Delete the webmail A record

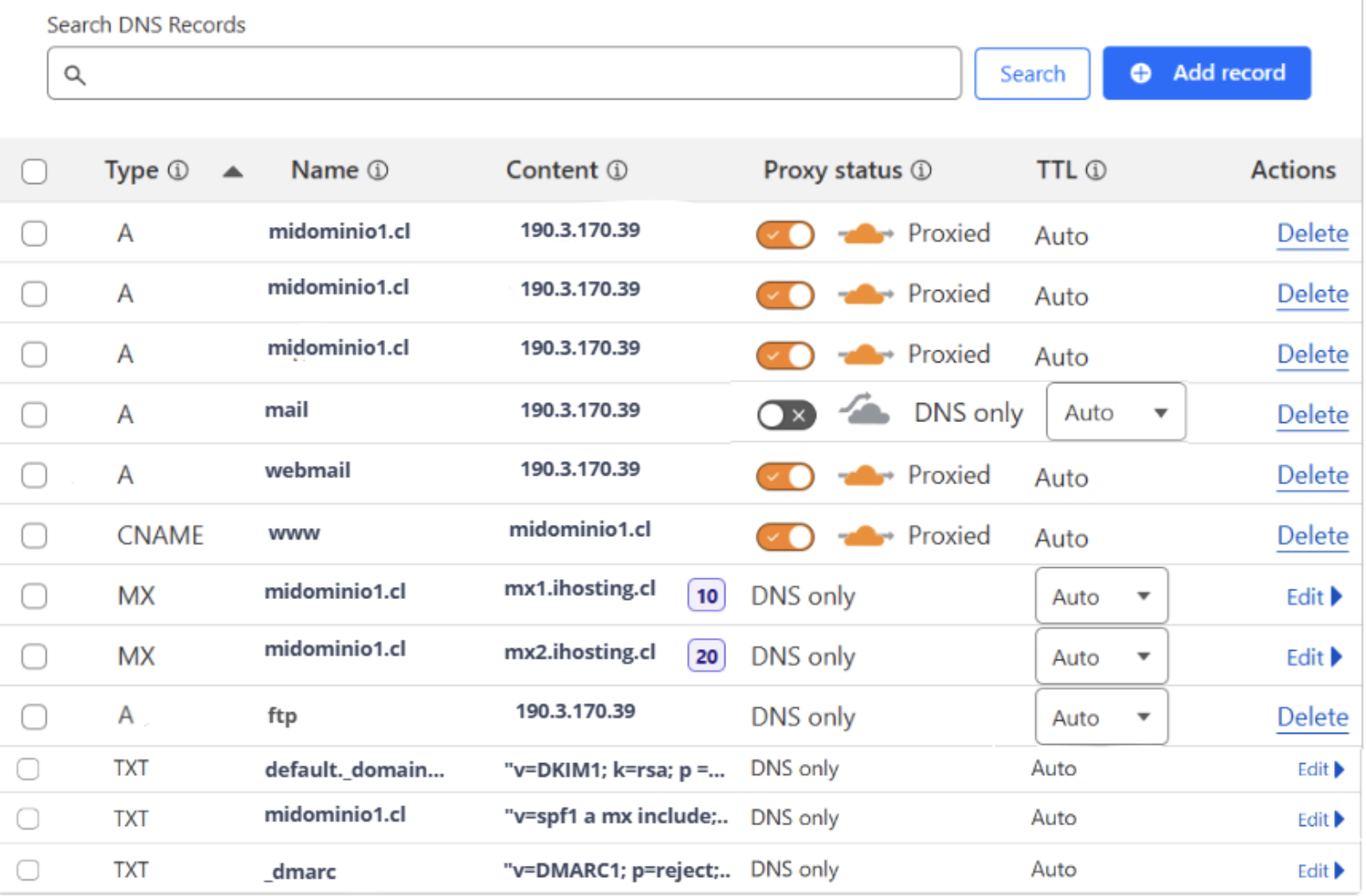pos(1312,476)
